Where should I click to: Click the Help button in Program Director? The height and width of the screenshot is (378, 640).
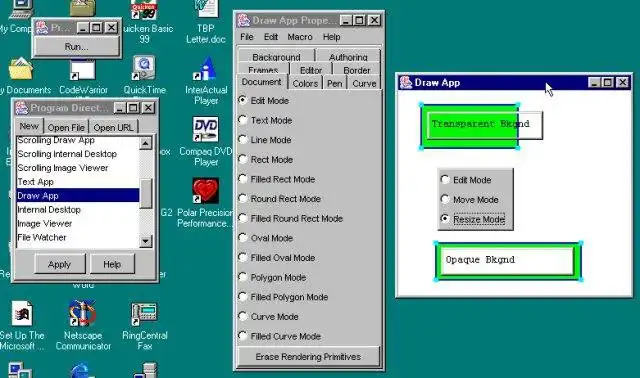[112, 264]
